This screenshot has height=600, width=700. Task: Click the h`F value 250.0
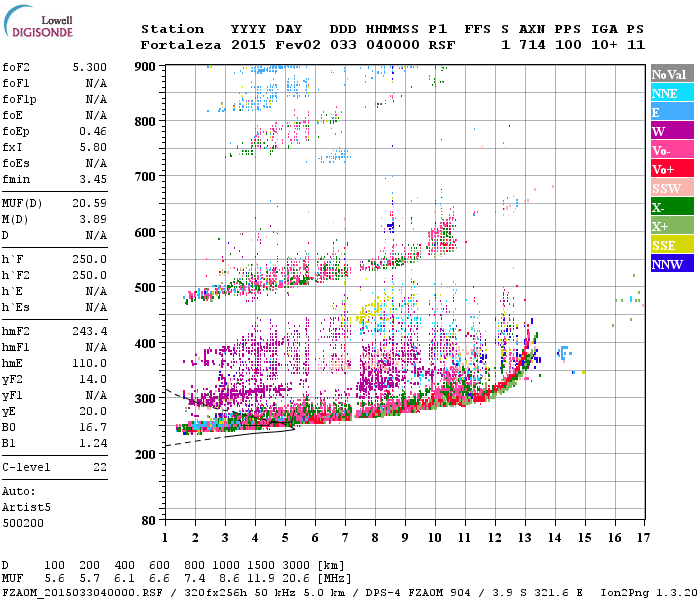(90, 259)
